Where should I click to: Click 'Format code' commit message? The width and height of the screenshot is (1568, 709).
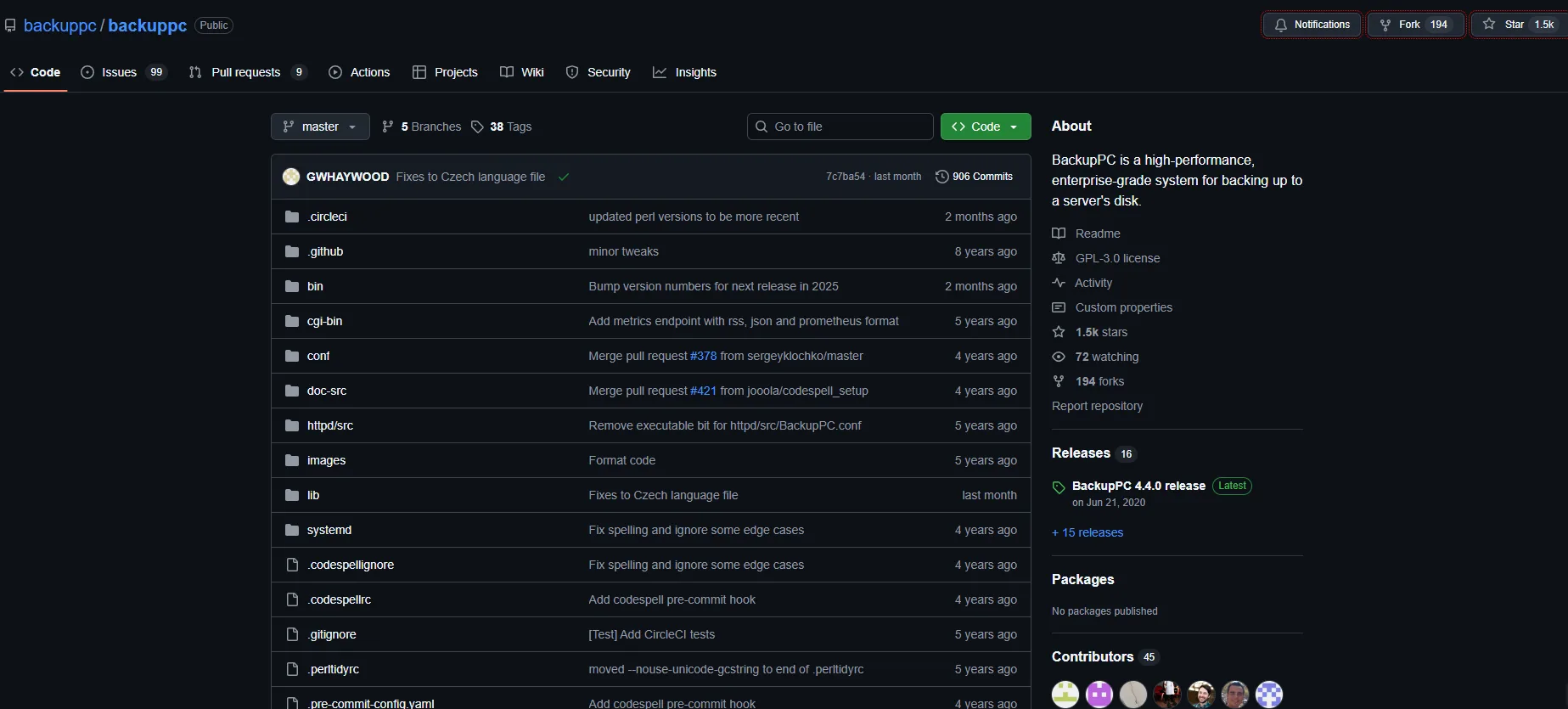point(621,460)
